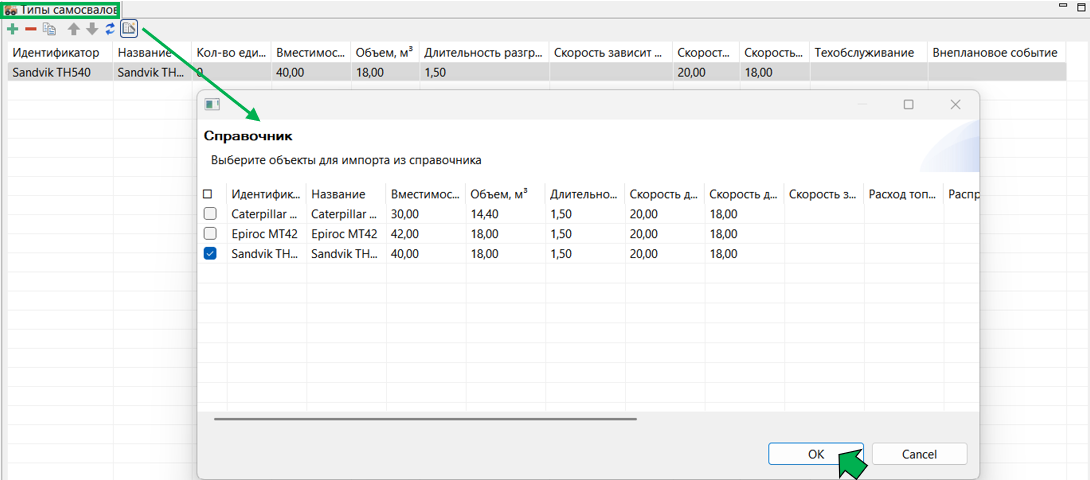Close the Справочник dialog with the X
The image size is (1090, 480).
955,104
